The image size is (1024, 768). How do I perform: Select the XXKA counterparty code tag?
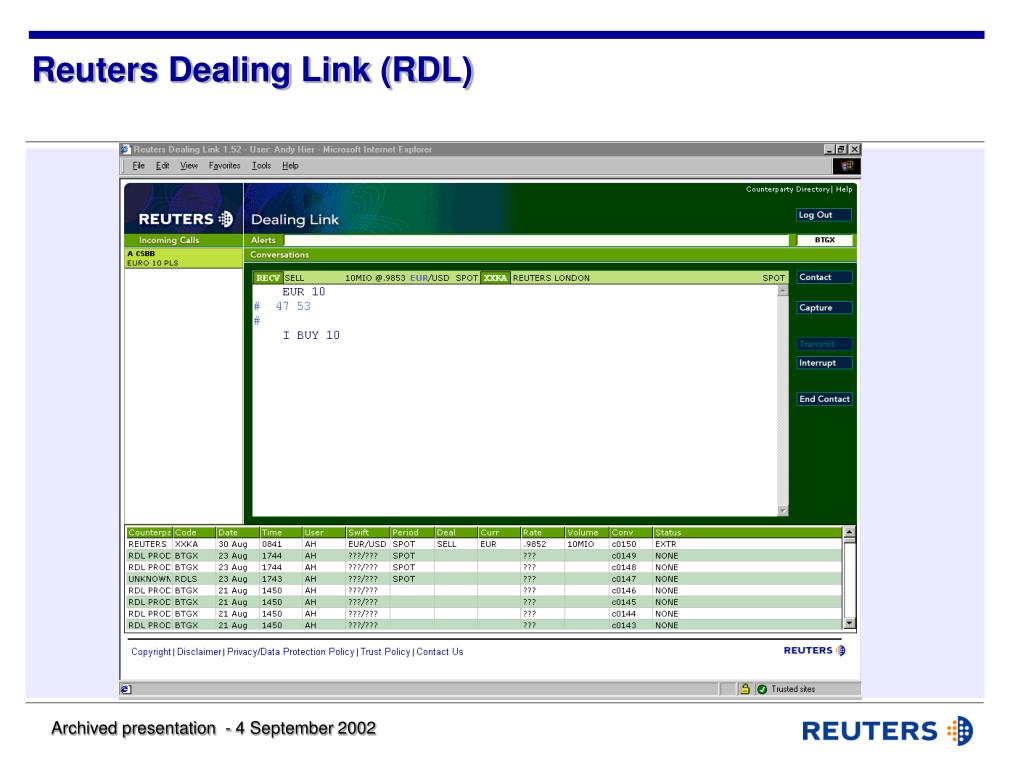click(x=495, y=278)
